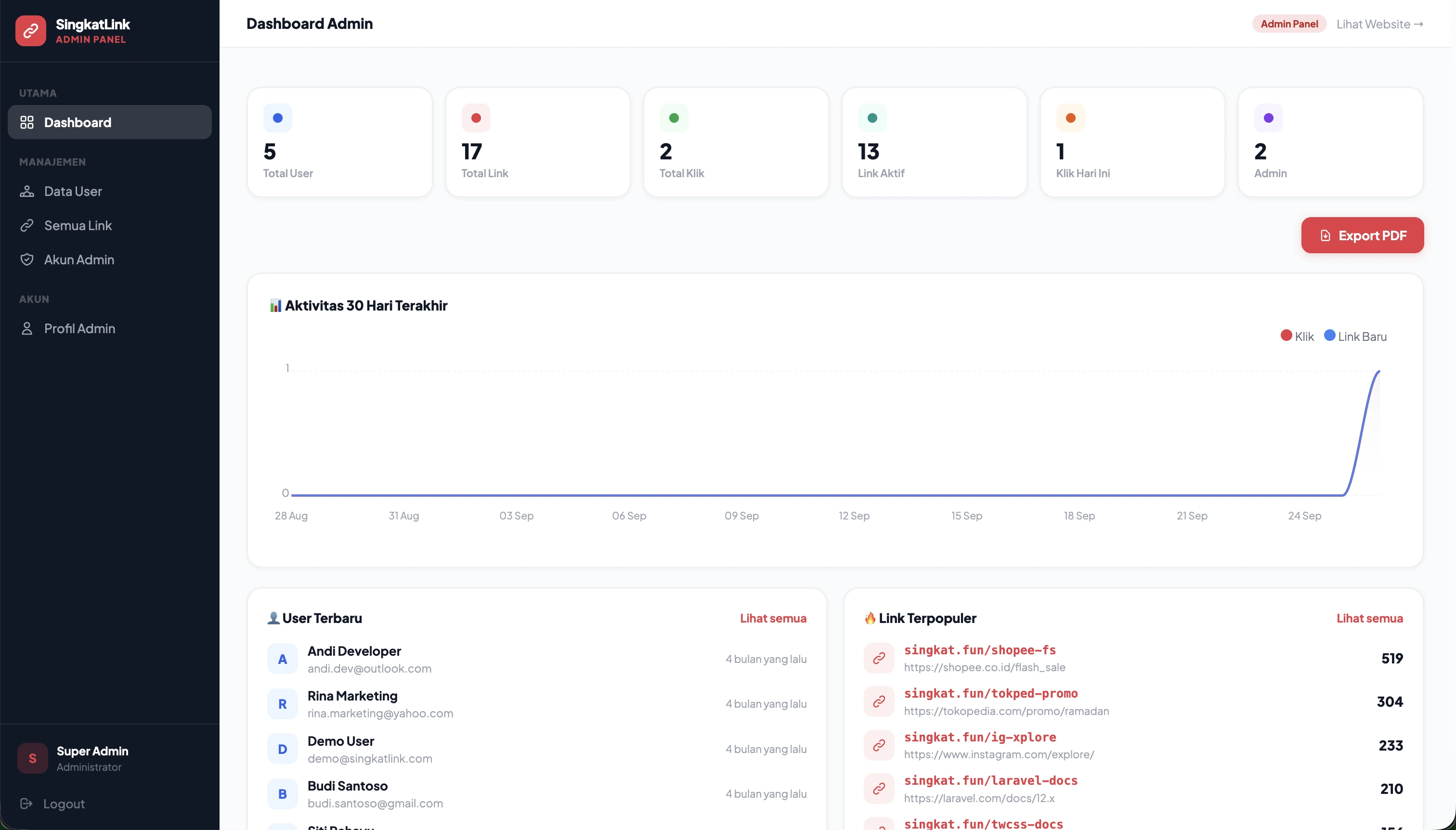Open singkat.fun/shopee-fs short link
This screenshot has height=830, width=1456.
[979, 650]
